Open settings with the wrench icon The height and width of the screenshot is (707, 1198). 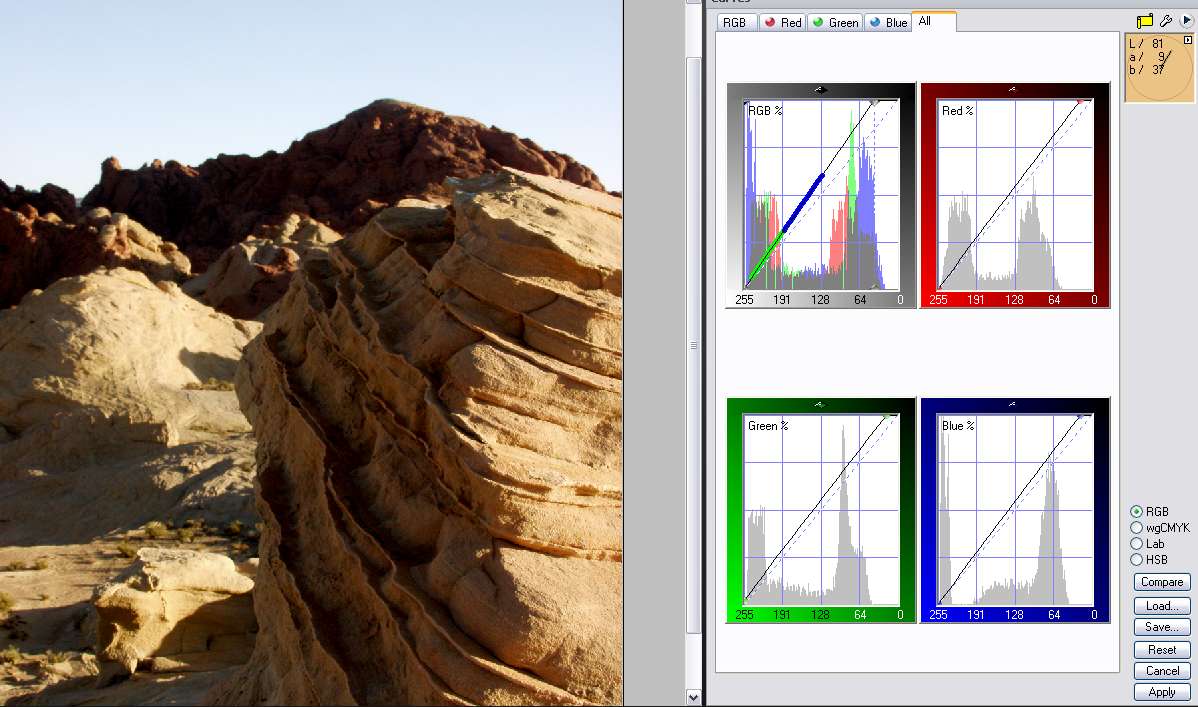1166,21
